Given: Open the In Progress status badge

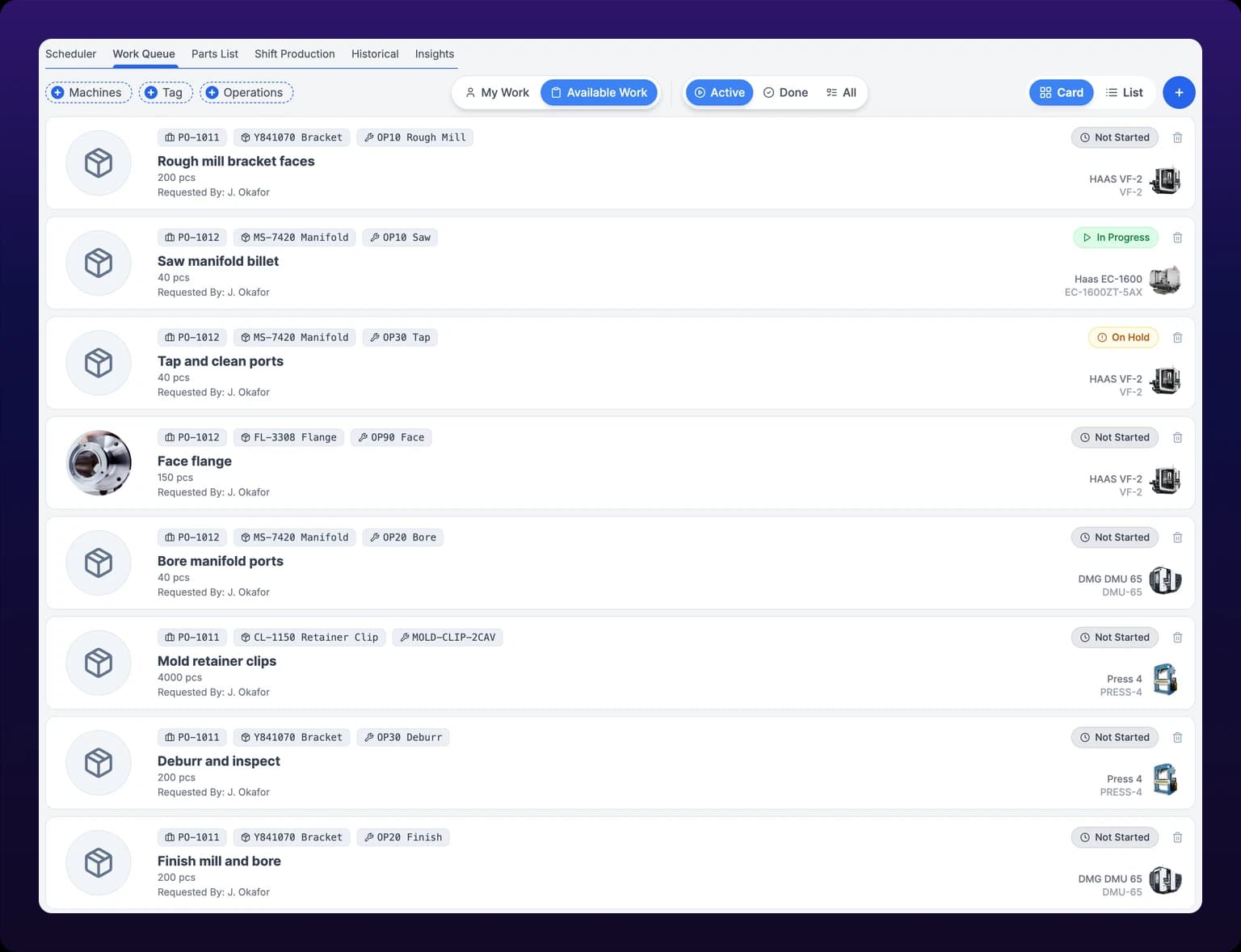Looking at the screenshot, I should (x=1116, y=238).
